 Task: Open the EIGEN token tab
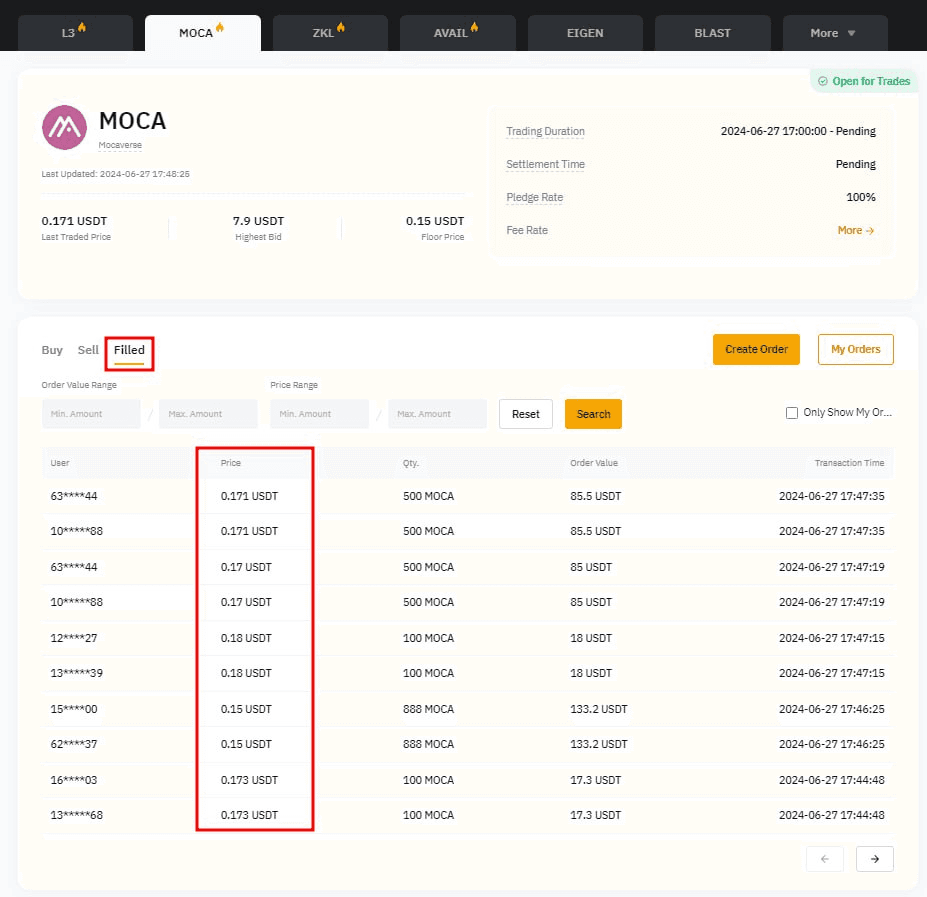click(585, 33)
